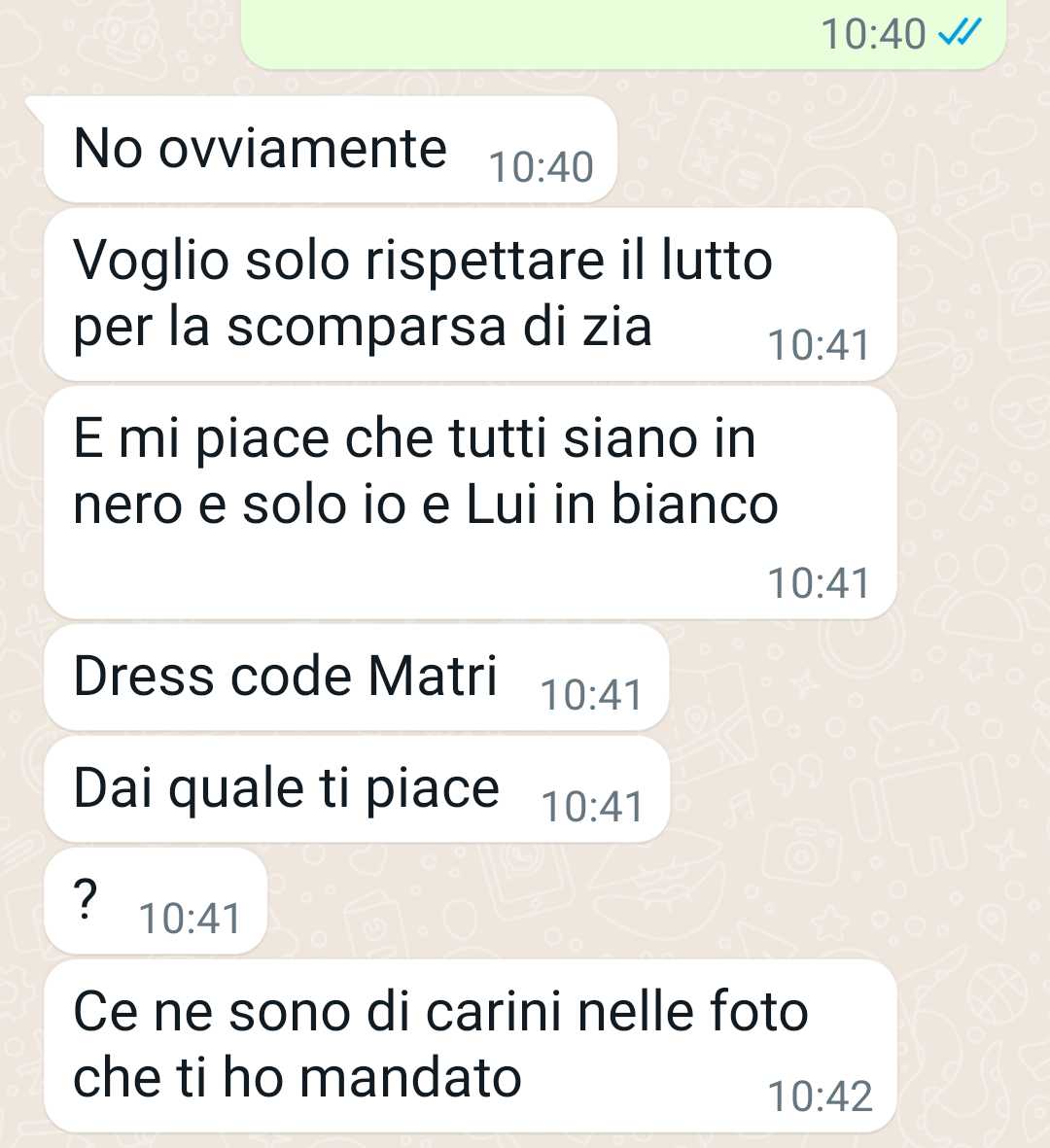Tap the time beside "Dai quale ti piace"
The height and width of the screenshot is (1148, 1050).
(x=592, y=807)
